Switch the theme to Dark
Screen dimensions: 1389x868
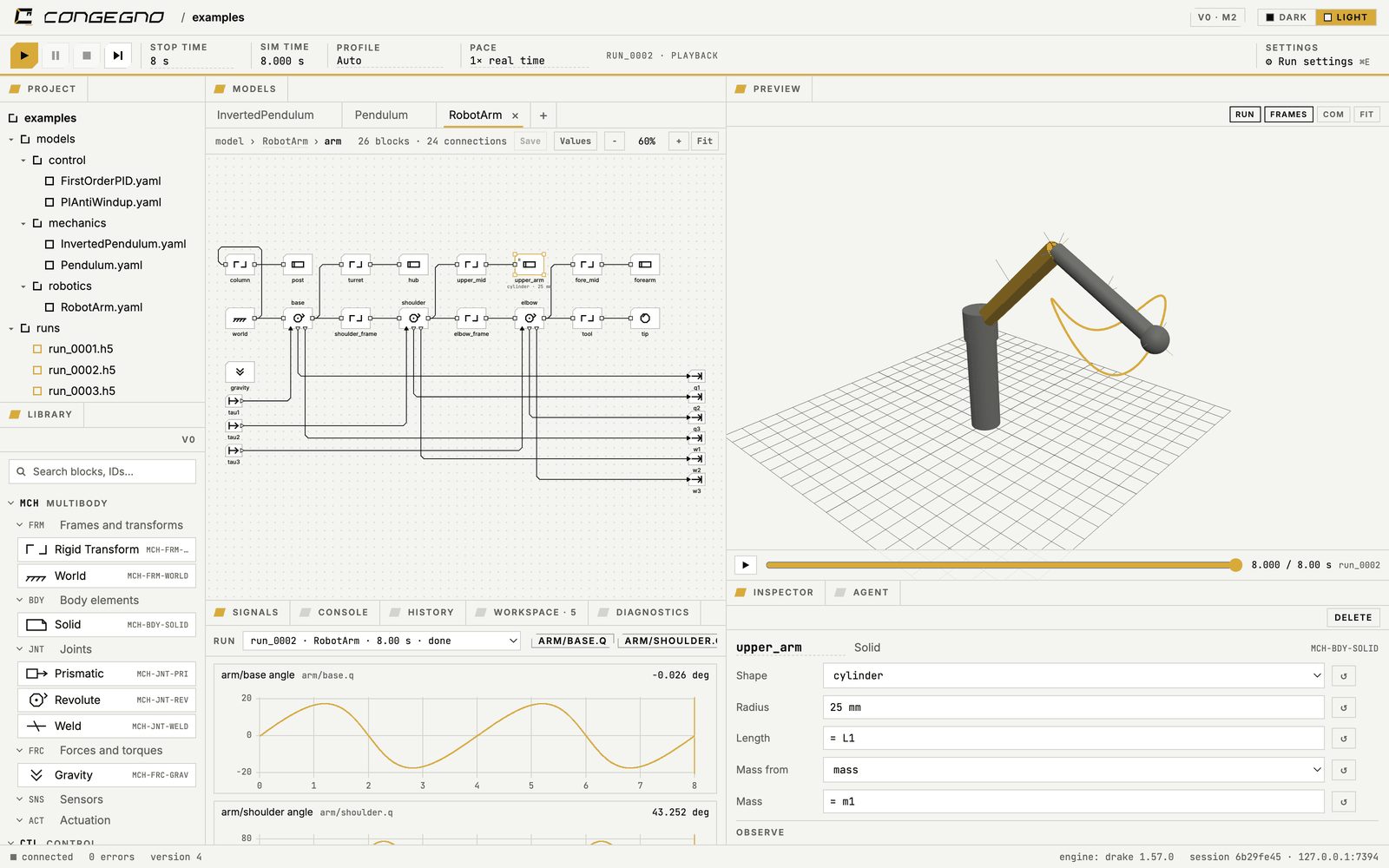[x=1287, y=17]
